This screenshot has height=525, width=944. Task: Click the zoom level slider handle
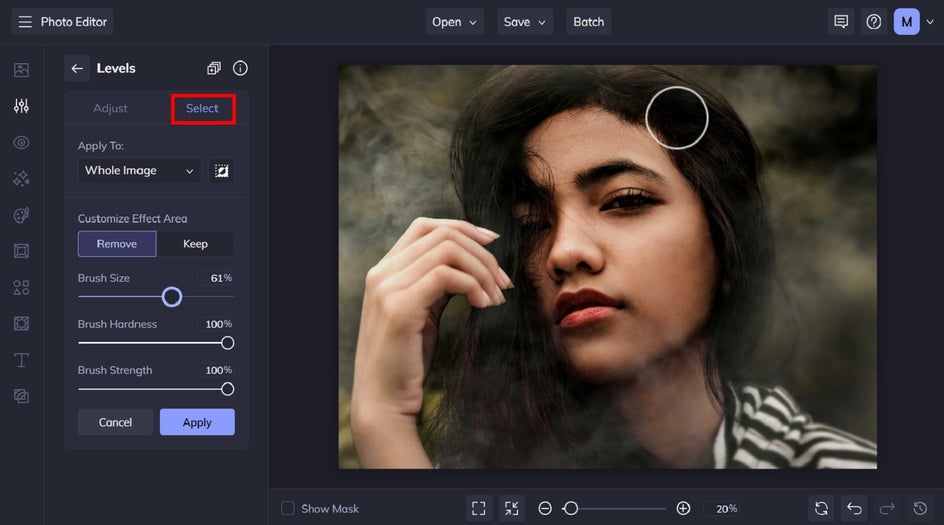click(x=571, y=509)
